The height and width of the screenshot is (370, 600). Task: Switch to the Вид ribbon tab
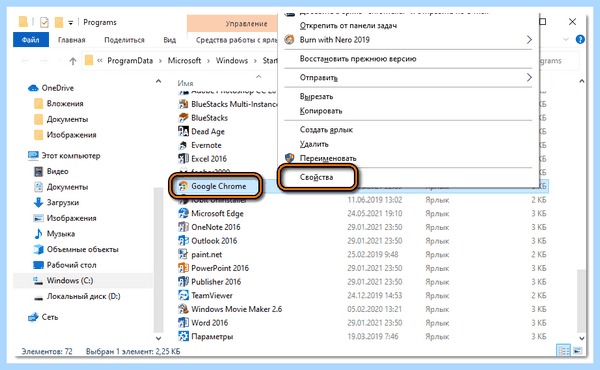[170, 40]
